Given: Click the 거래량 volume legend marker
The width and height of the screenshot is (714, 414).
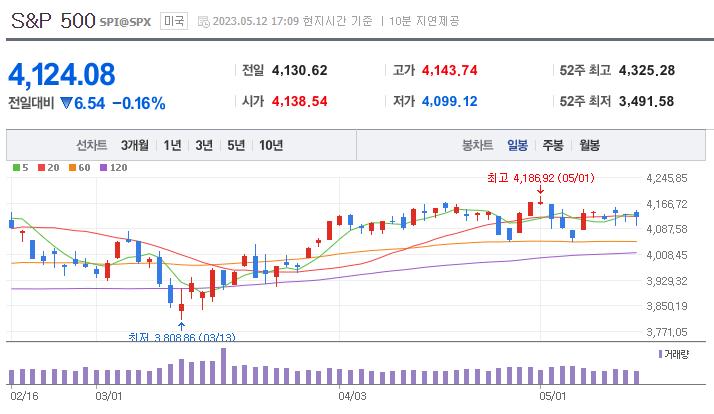Looking at the screenshot, I should (660, 354).
